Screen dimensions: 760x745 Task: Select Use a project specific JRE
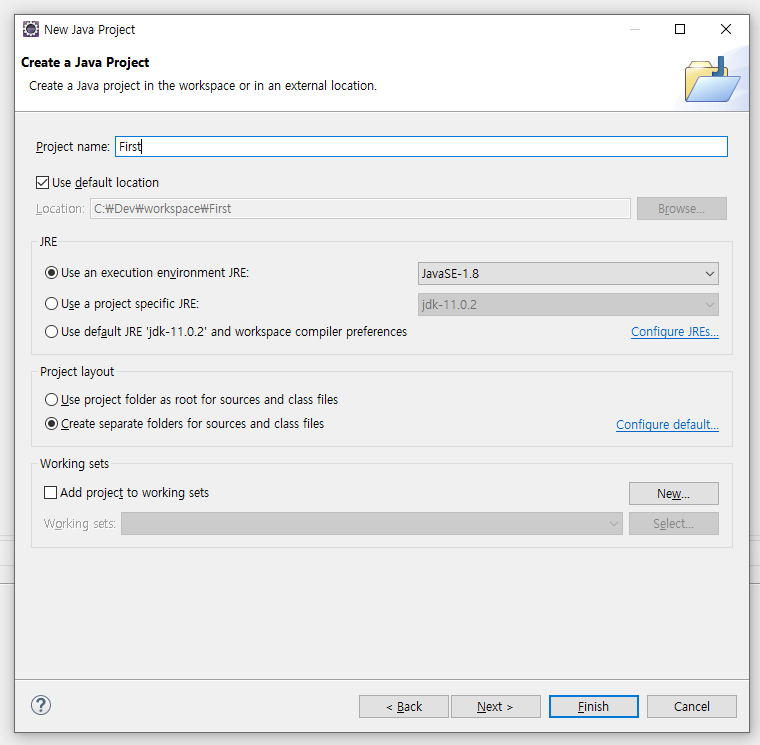click(52, 303)
